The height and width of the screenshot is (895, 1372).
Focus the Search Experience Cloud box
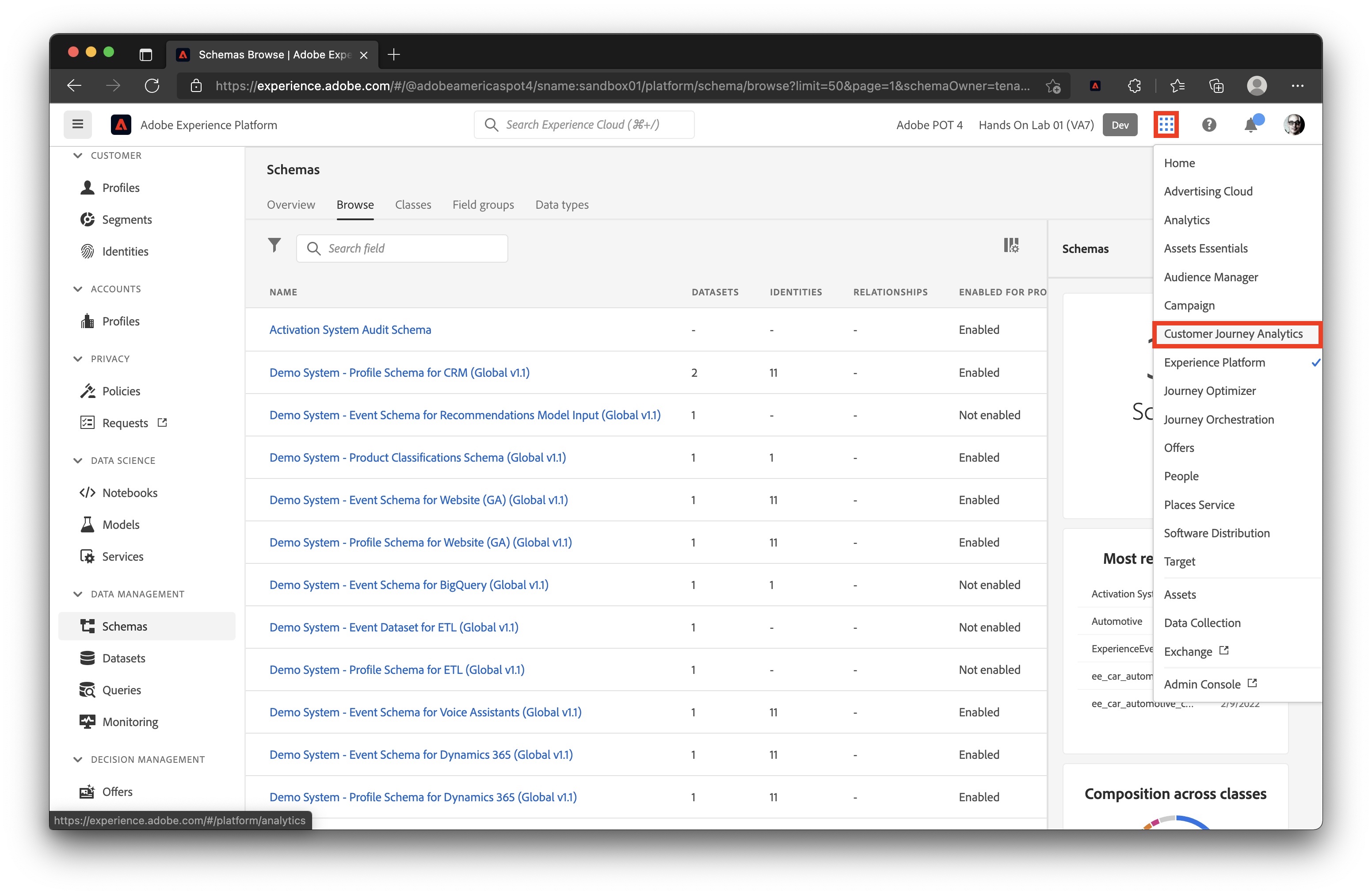[583, 125]
